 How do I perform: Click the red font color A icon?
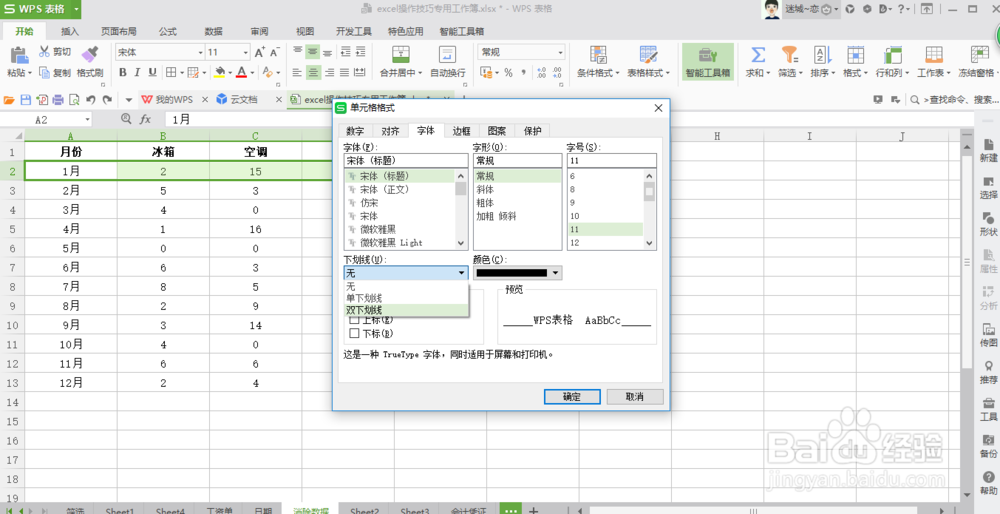[242, 73]
